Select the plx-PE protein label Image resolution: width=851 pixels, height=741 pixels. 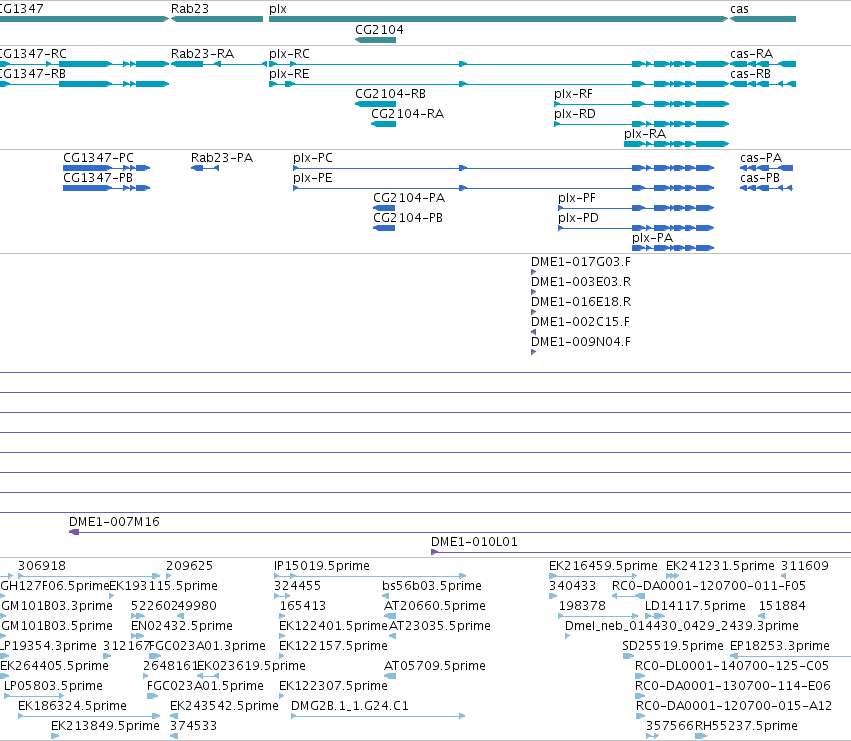[313, 178]
